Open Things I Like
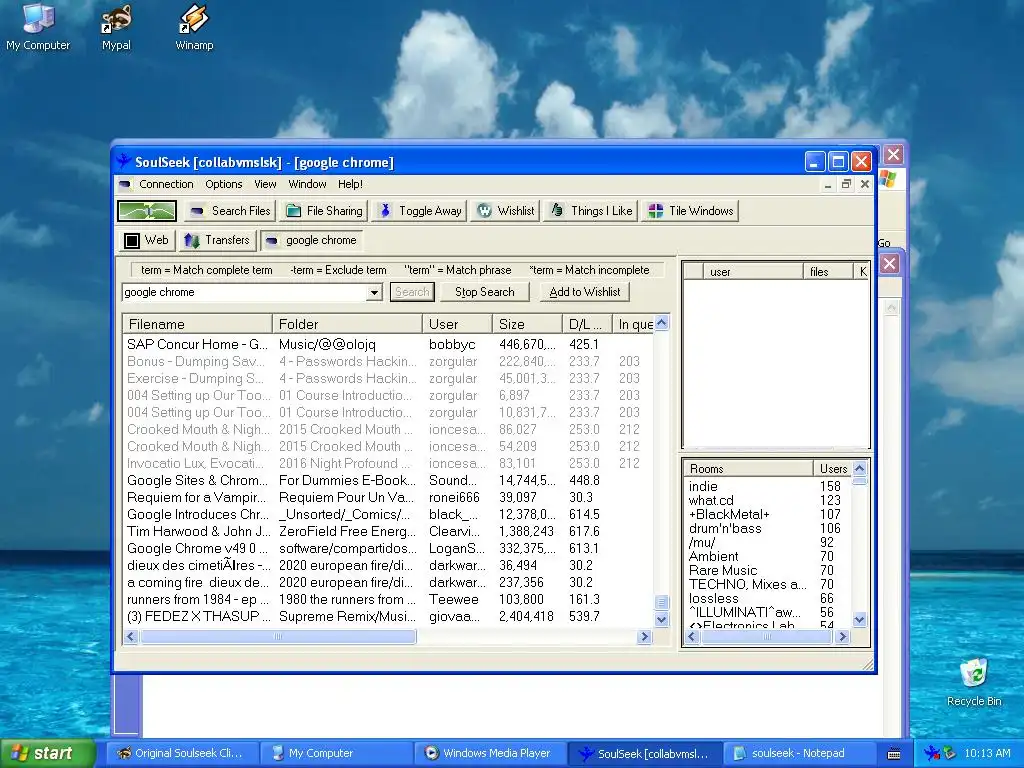1024x768 pixels. point(592,211)
